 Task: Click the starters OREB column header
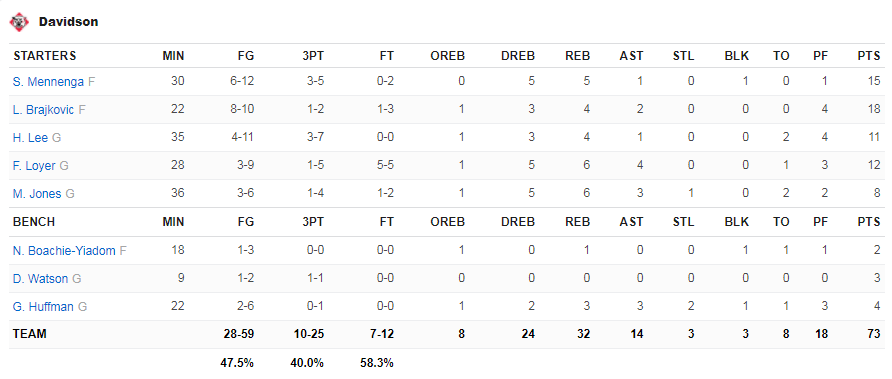(448, 56)
